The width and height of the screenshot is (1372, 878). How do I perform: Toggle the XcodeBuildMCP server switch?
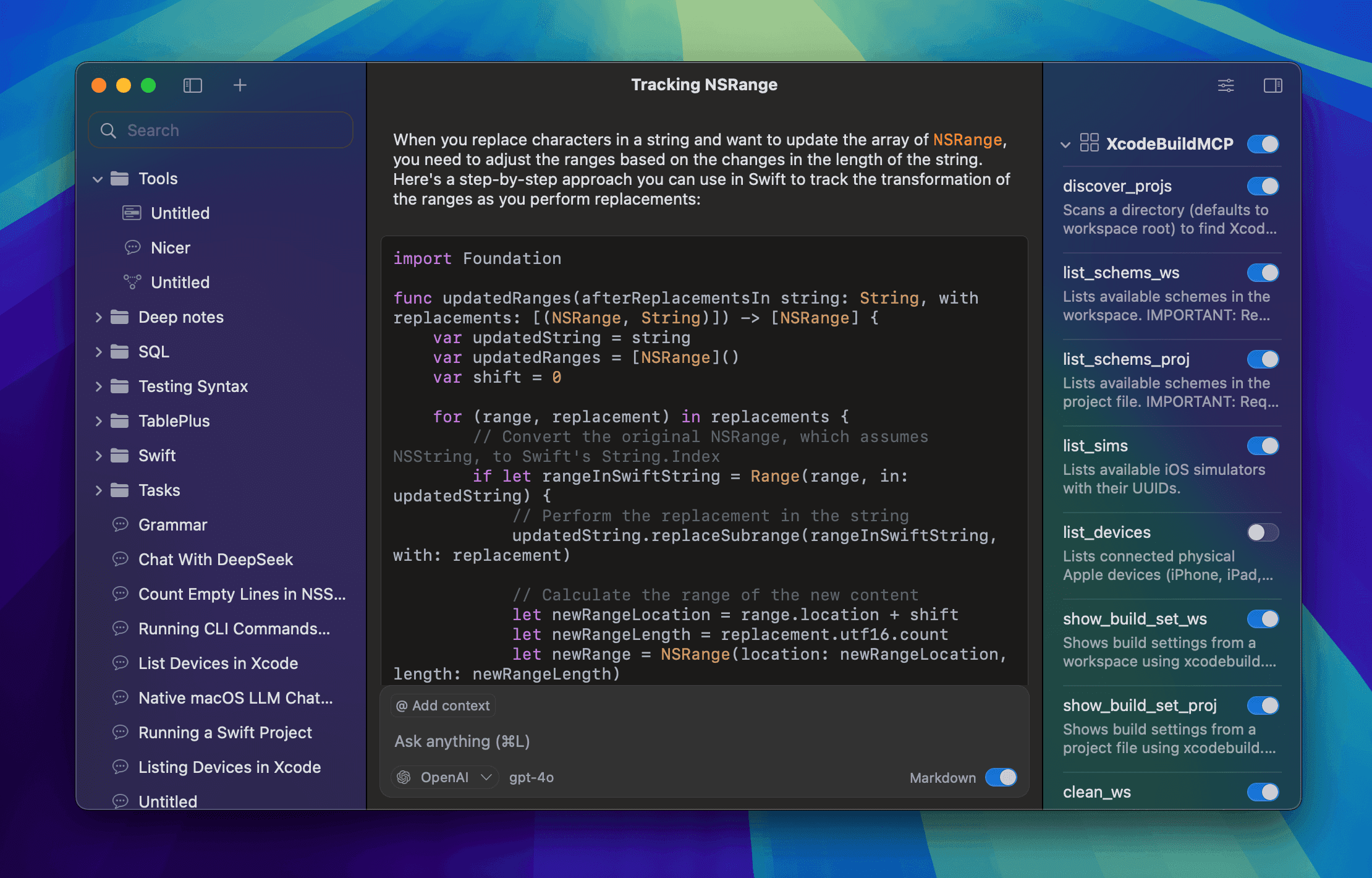(1263, 144)
